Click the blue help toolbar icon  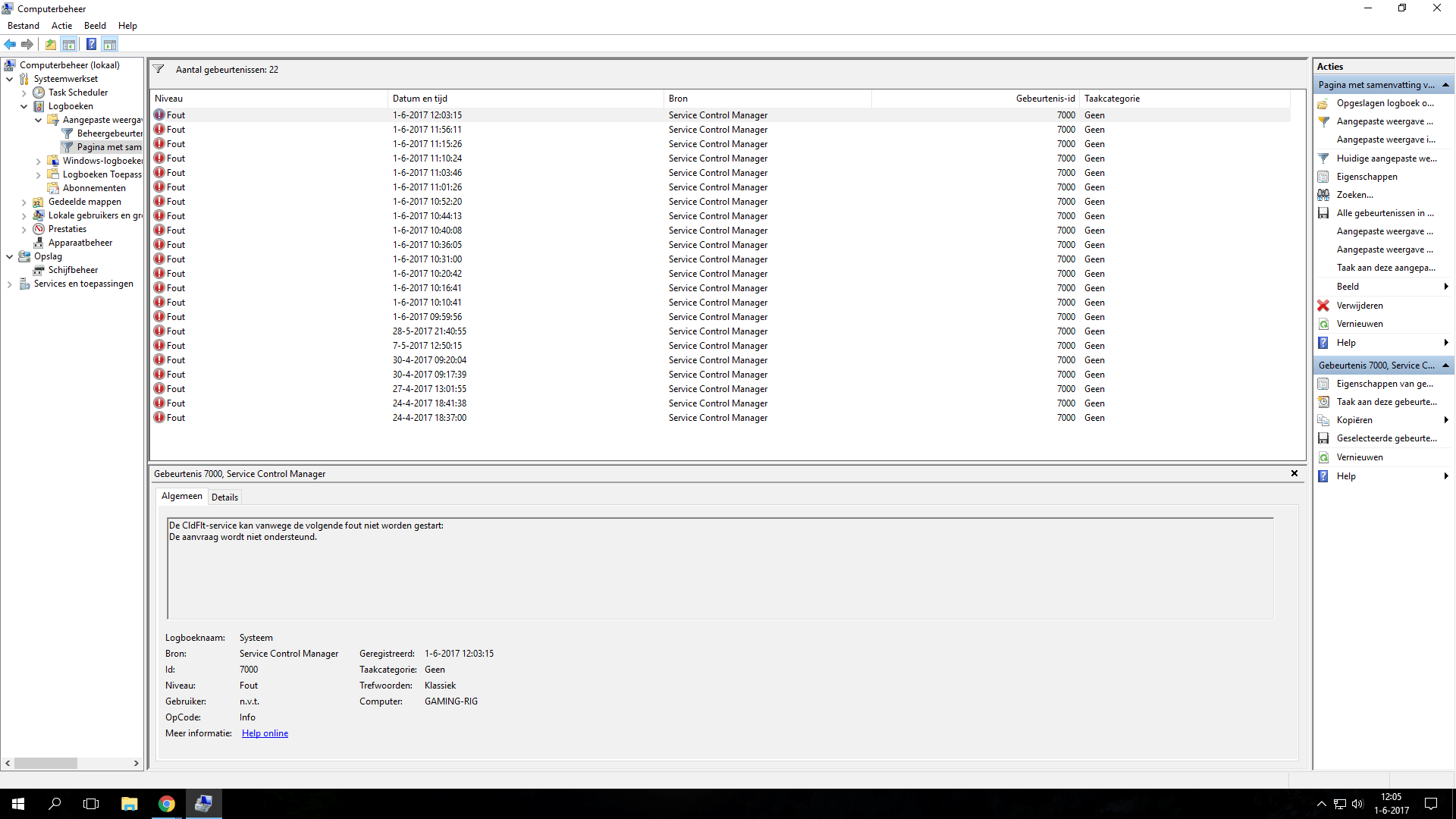91,45
